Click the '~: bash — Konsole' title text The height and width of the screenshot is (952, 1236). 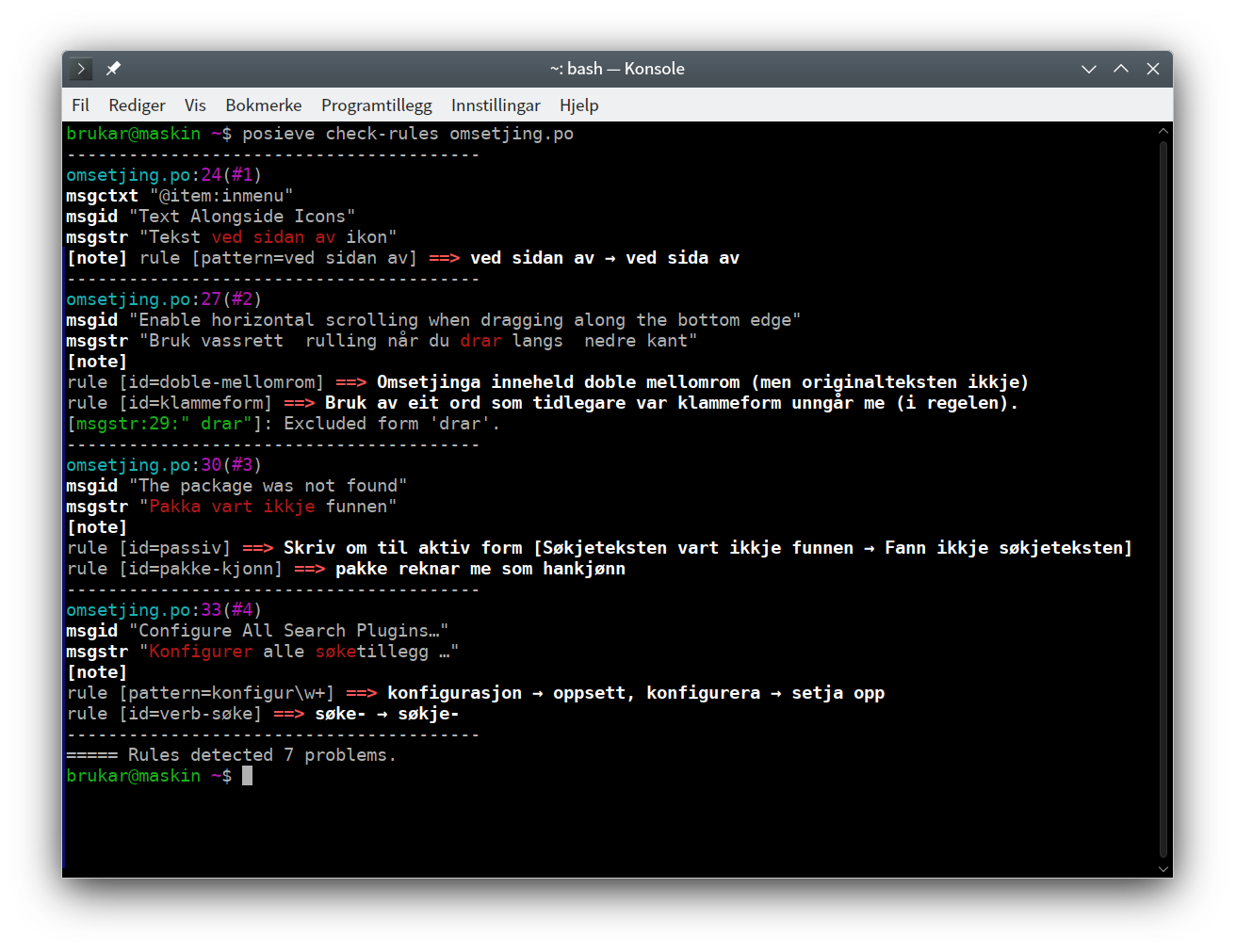coord(617,69)
